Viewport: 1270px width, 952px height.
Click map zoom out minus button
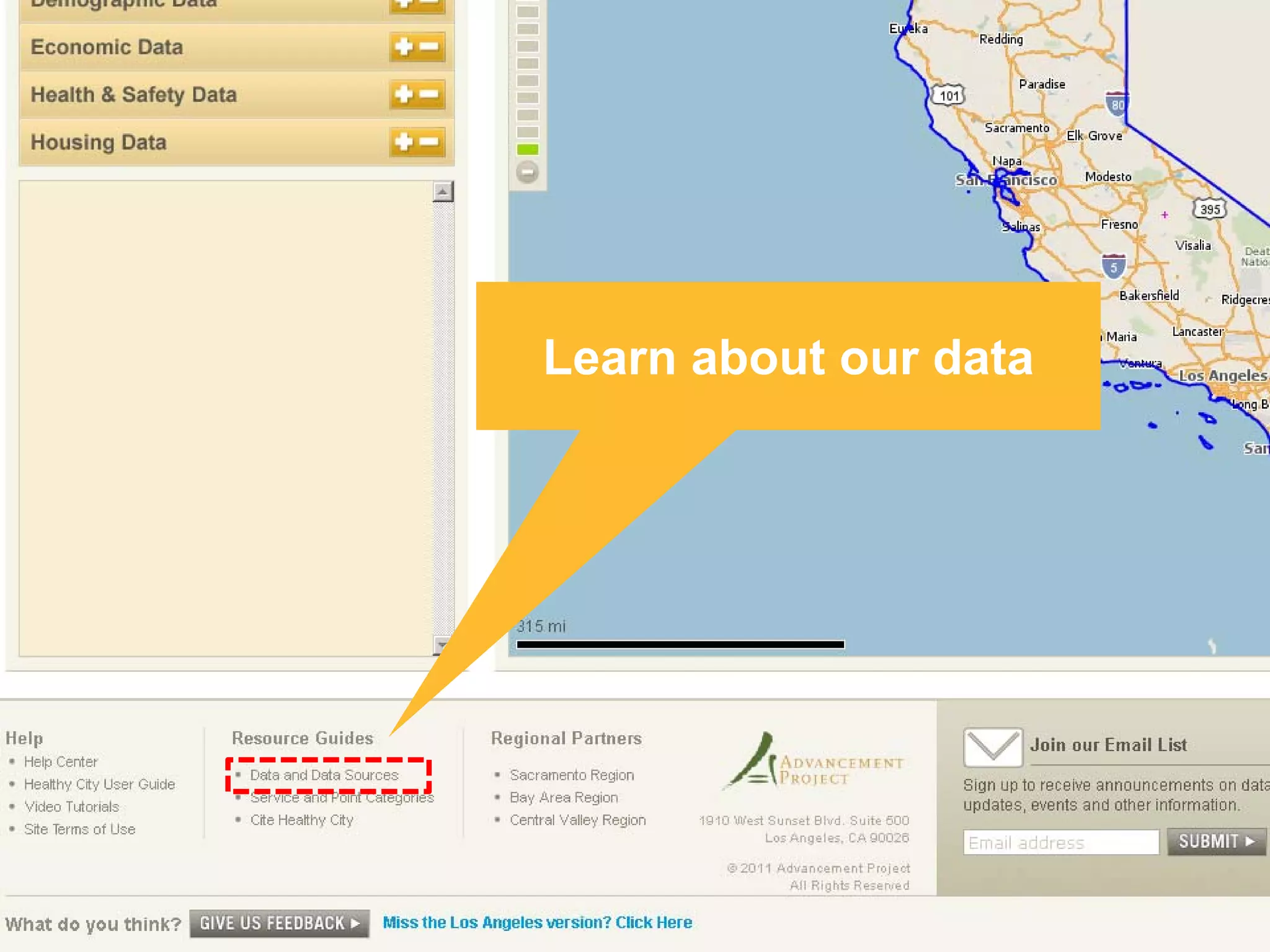point(527,172)
